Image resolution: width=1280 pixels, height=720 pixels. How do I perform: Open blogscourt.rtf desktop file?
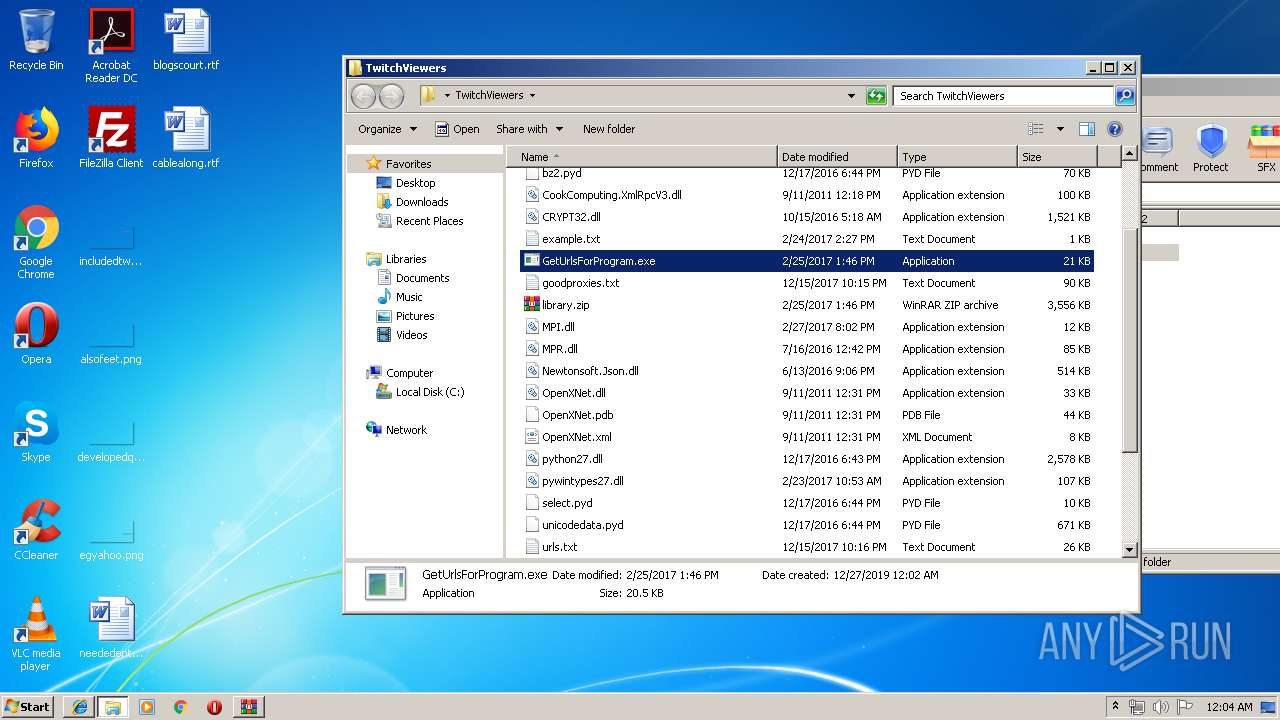pos(186,40)
